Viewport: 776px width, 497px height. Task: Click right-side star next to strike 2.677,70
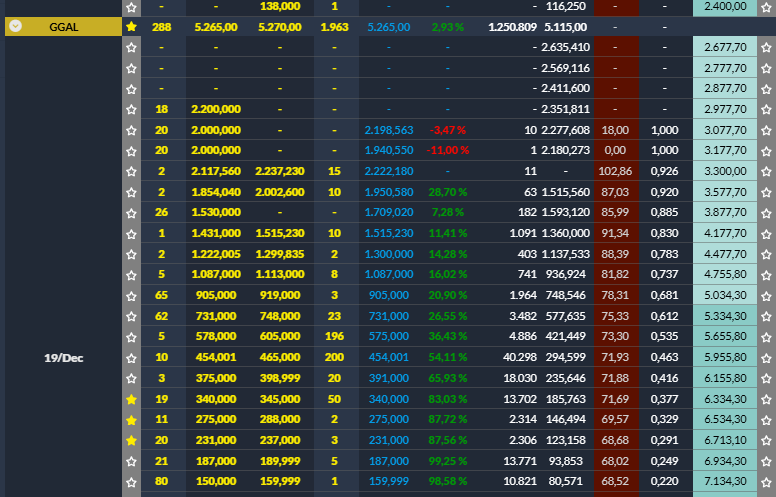point(767,48)
